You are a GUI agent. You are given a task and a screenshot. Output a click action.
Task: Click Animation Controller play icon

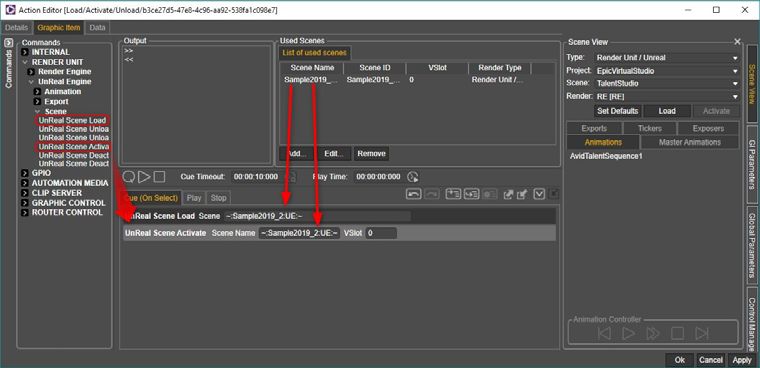(x=629, y=334)
